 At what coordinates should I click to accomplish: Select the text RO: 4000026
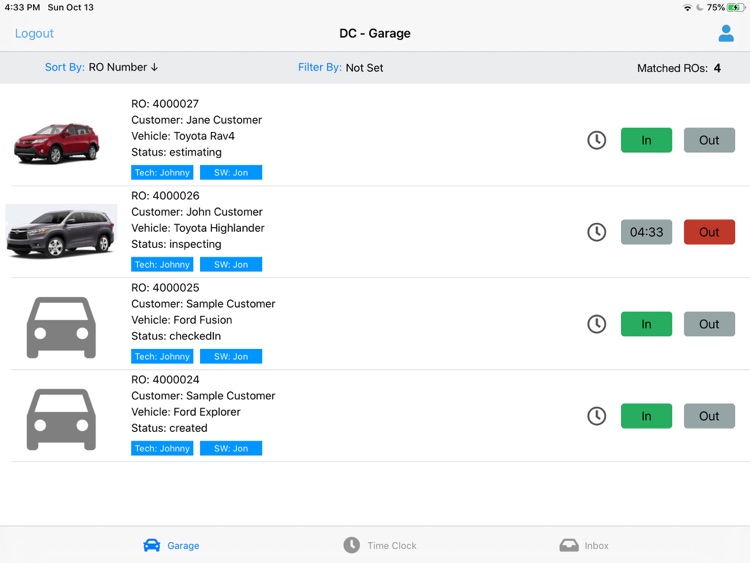pos(165,196)
